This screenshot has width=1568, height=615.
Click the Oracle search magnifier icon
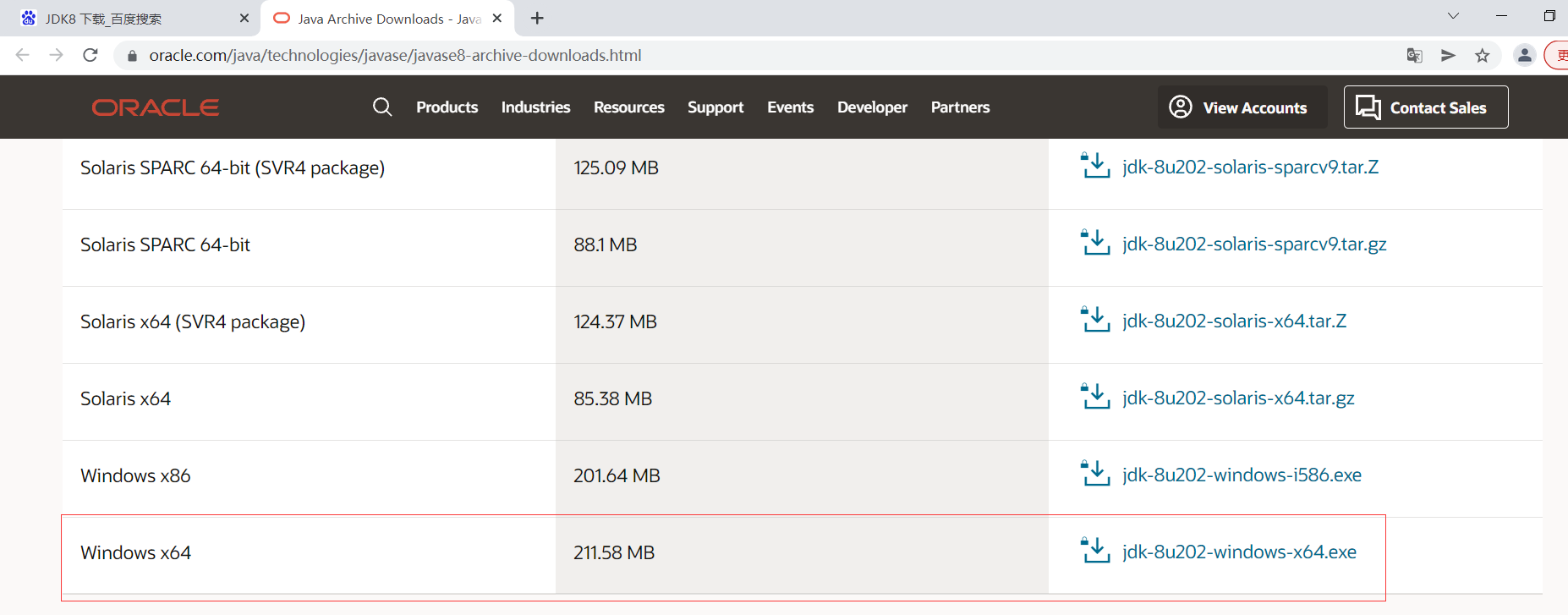point(382,107)
